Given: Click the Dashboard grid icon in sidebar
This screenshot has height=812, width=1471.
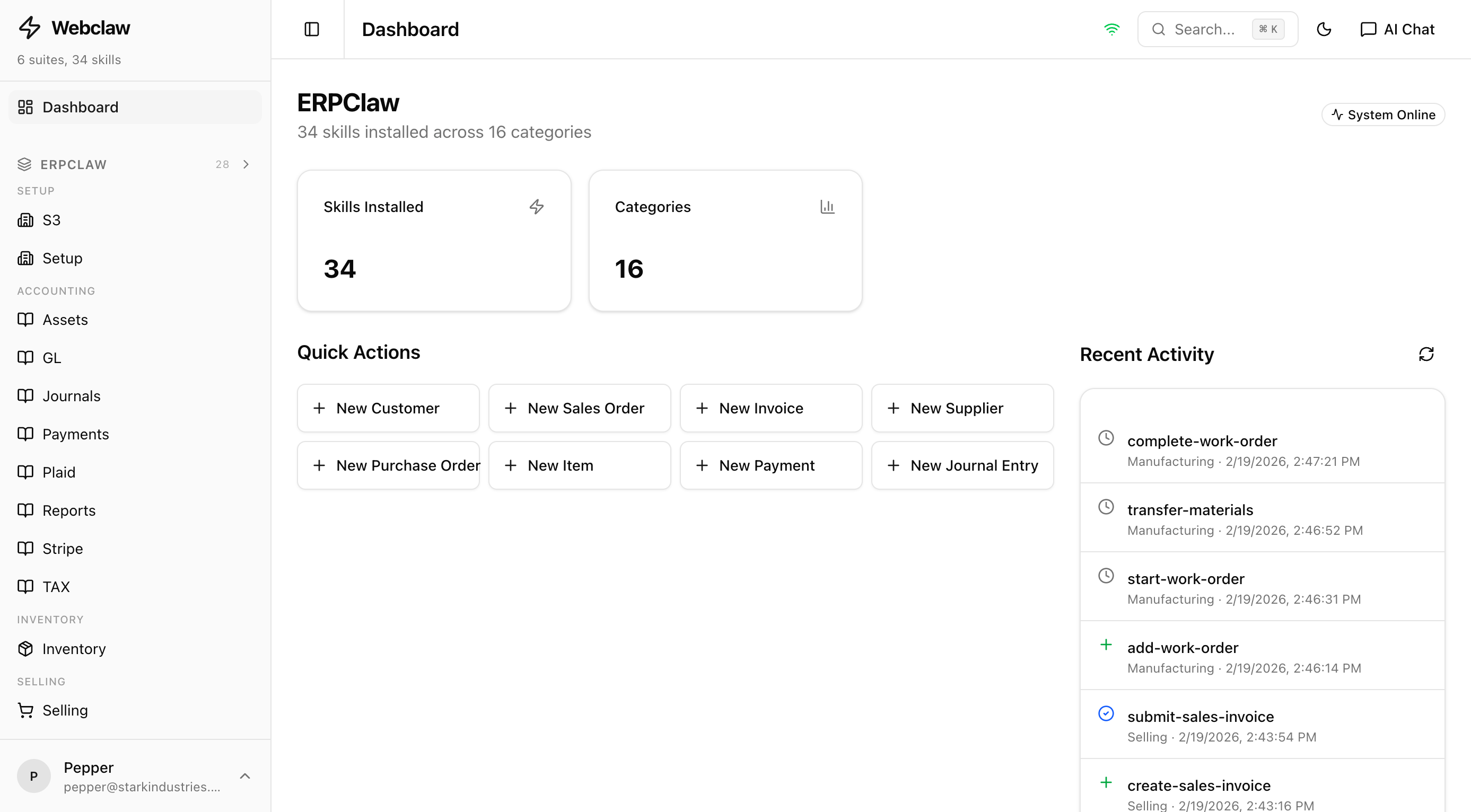Looking at the screenshot, I should 25,107.
